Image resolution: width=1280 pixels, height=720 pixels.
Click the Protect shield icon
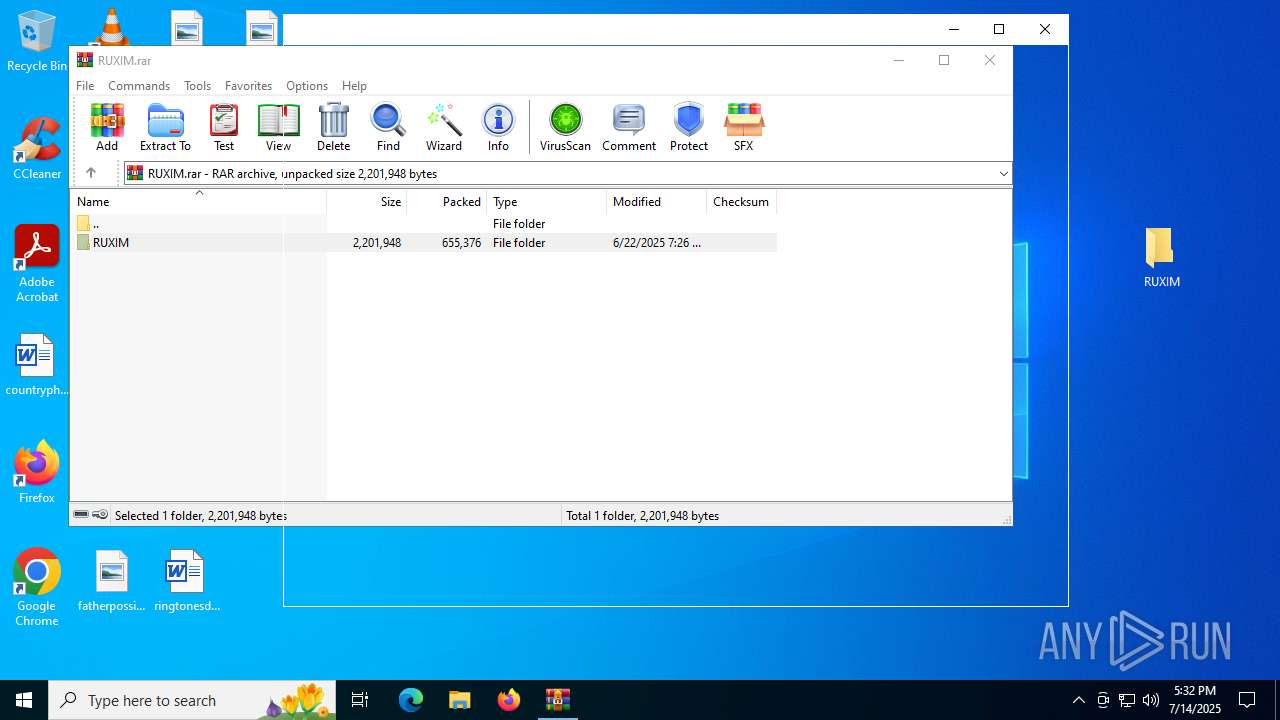tap(689, 127)
